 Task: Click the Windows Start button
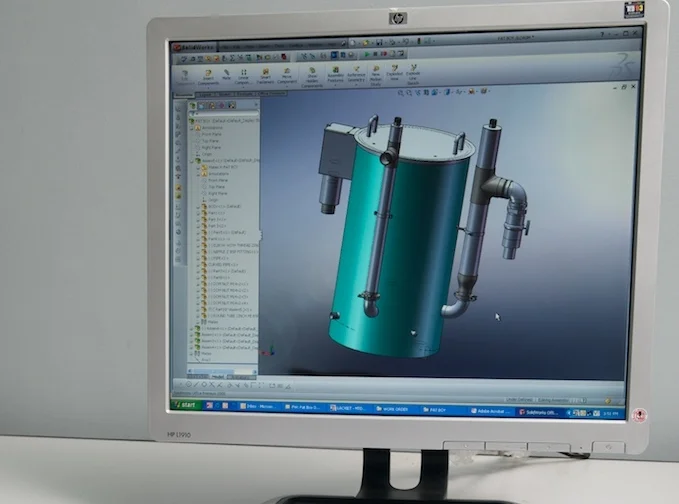point(187,405)
